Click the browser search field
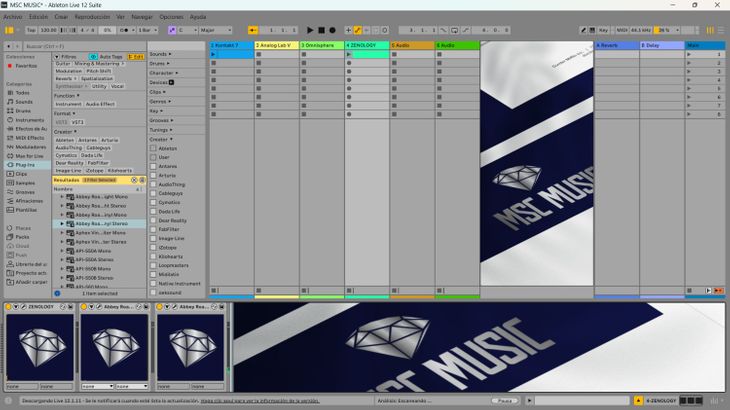 [84, 46]
